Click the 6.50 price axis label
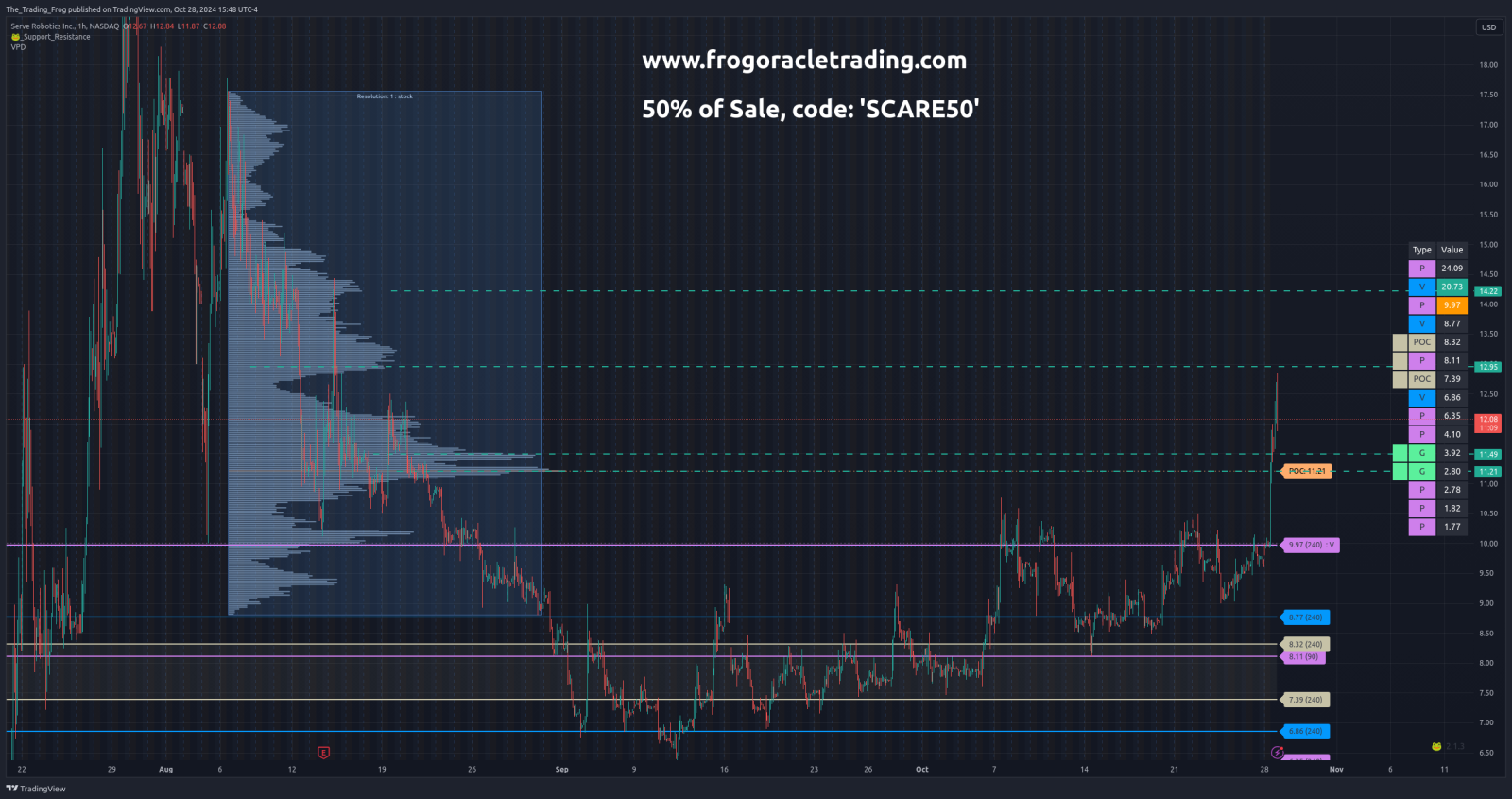 (x=1486, y=754)
